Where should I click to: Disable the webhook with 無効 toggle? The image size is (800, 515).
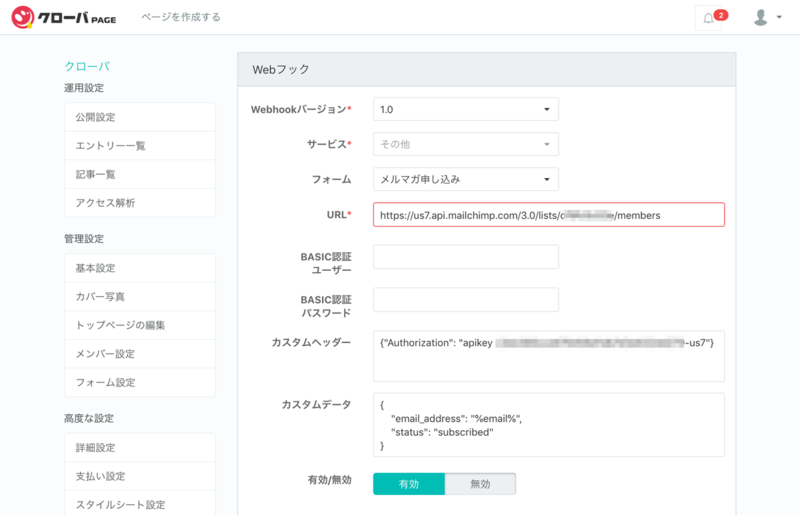[x=480, y=484]
